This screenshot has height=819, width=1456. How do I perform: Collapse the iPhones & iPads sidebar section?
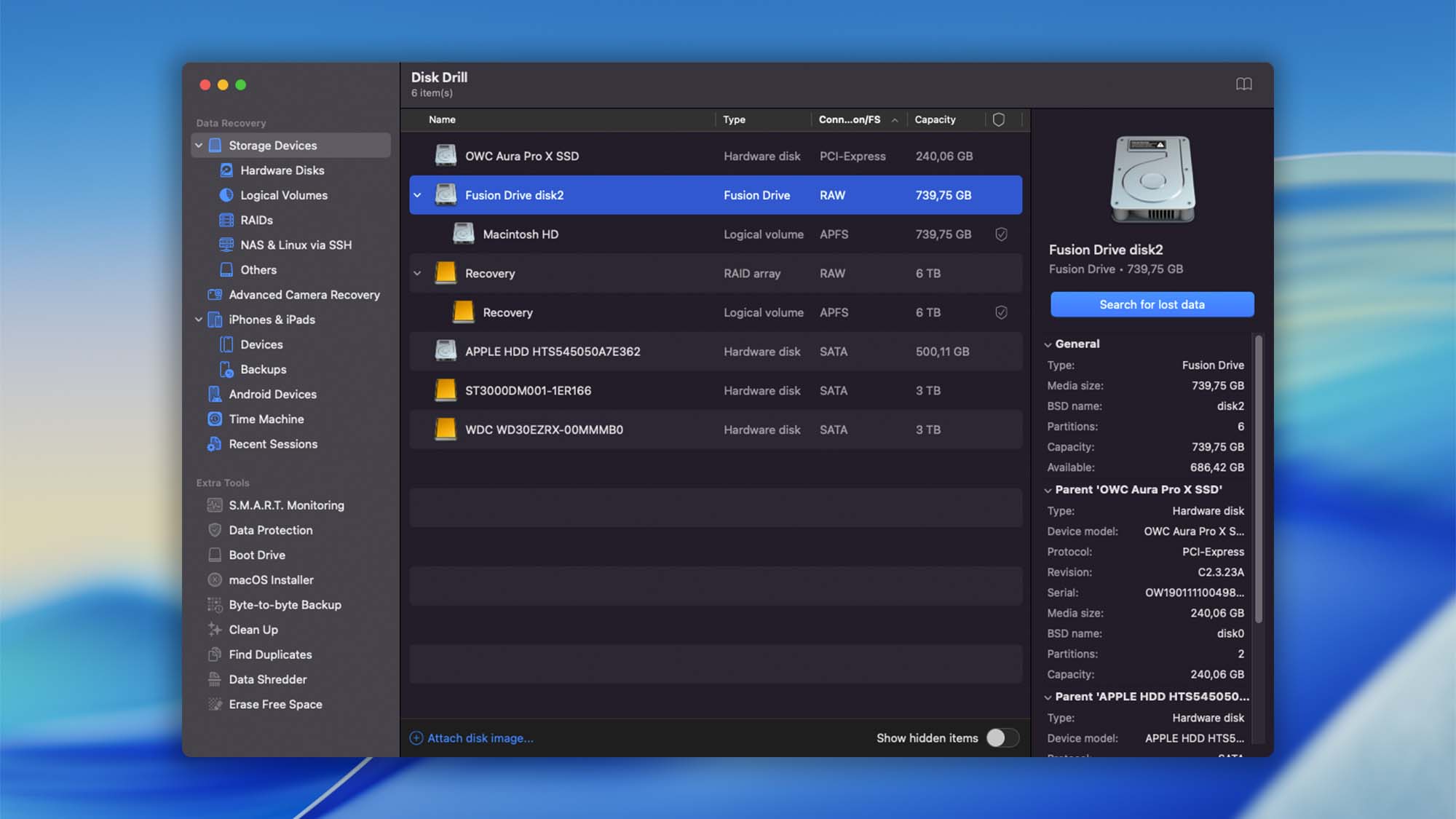(x=198, y=320)
